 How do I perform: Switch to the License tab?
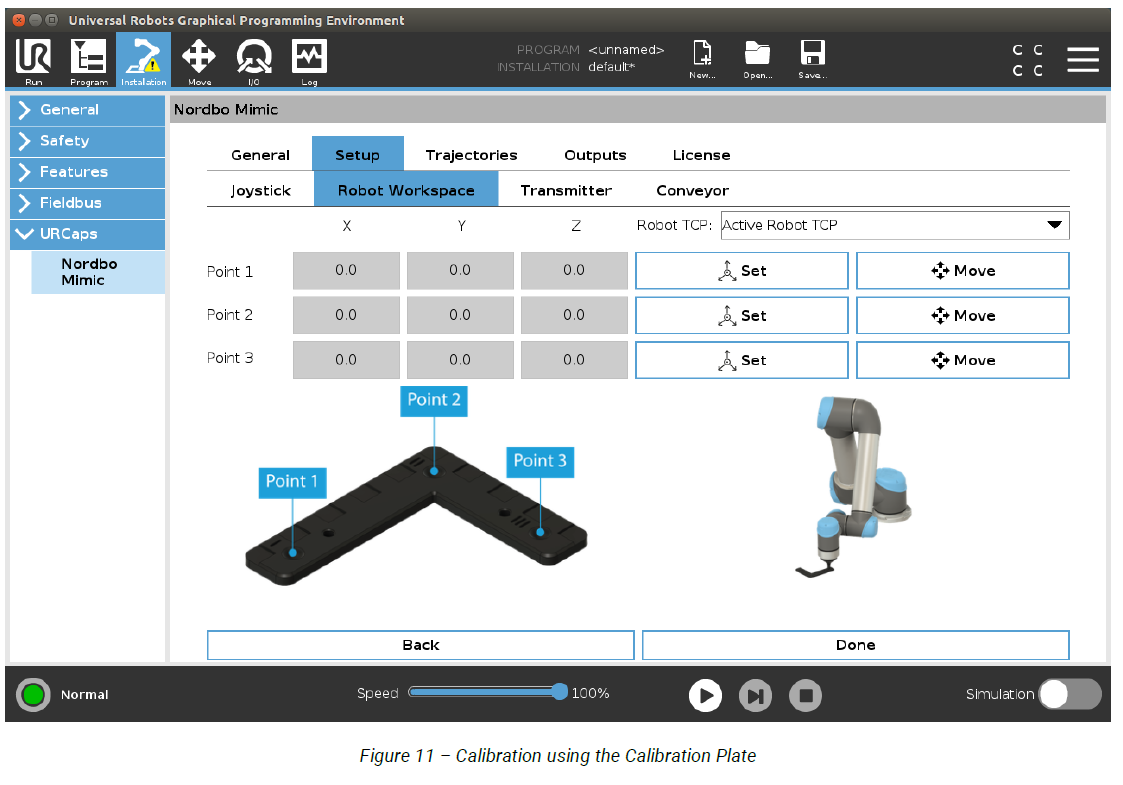coord(701,155)
